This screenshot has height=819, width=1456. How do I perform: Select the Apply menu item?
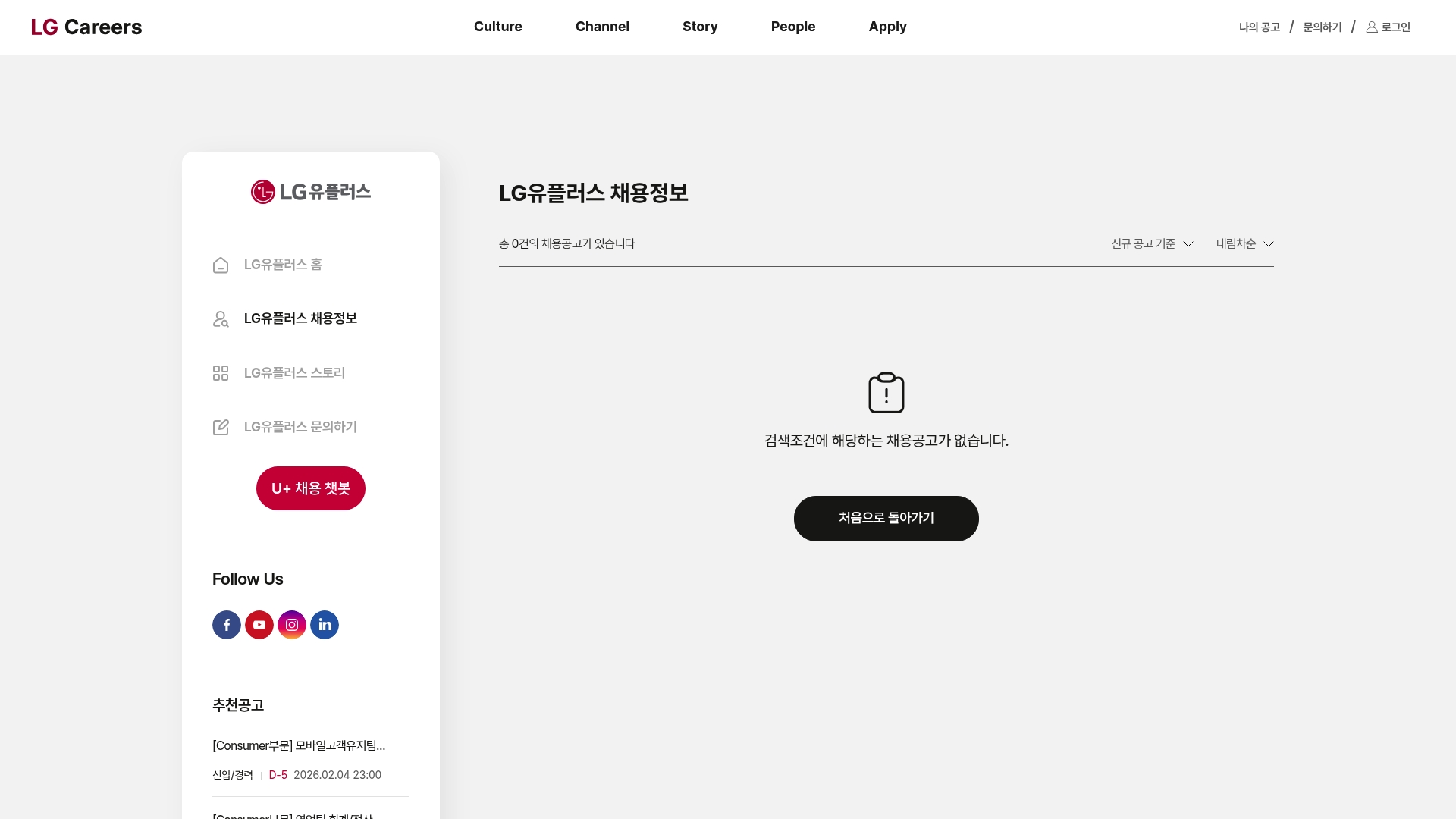coord(888,27)
